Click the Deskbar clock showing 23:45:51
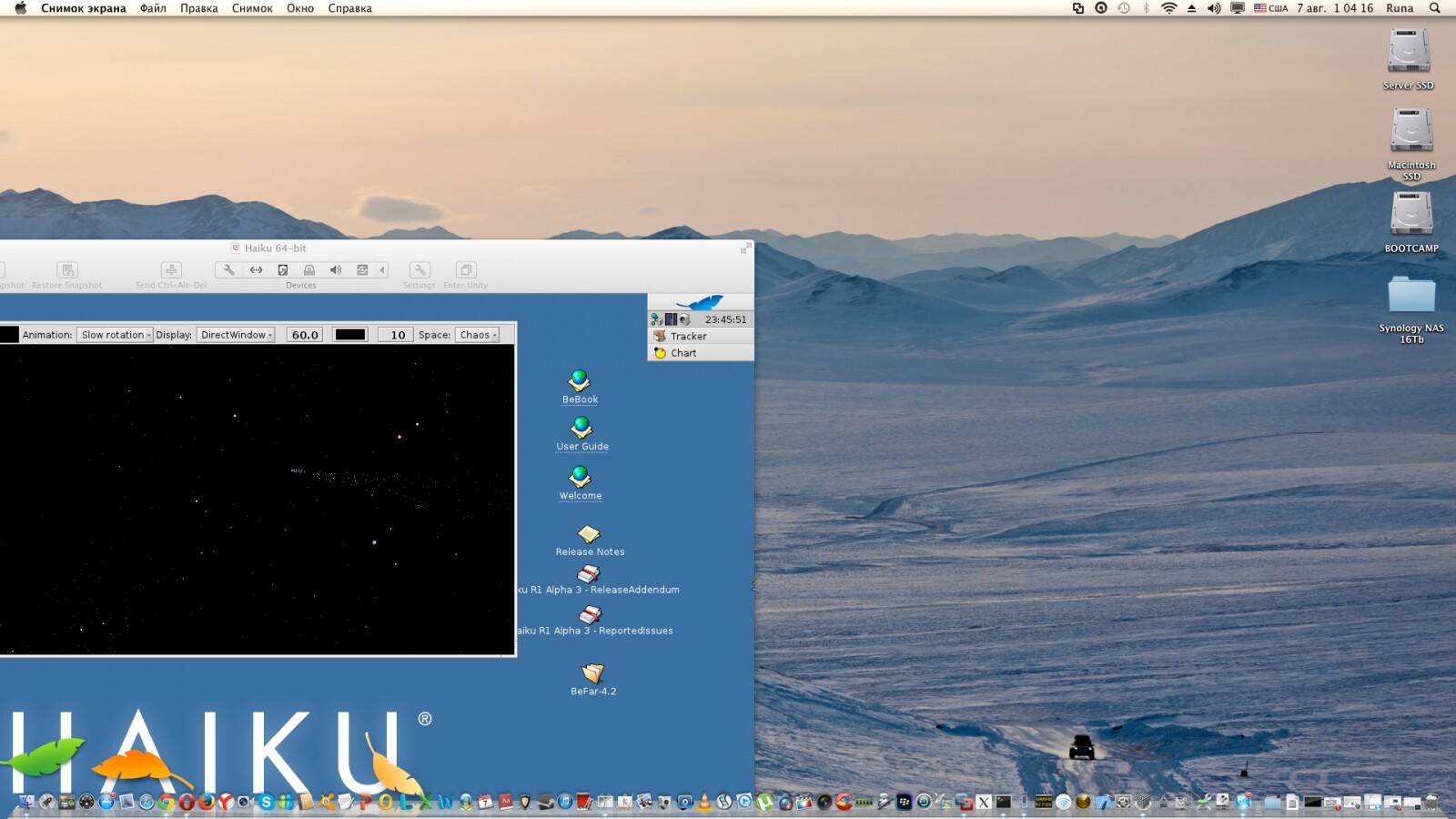The image size is (1456, 819). coord(725,319)
